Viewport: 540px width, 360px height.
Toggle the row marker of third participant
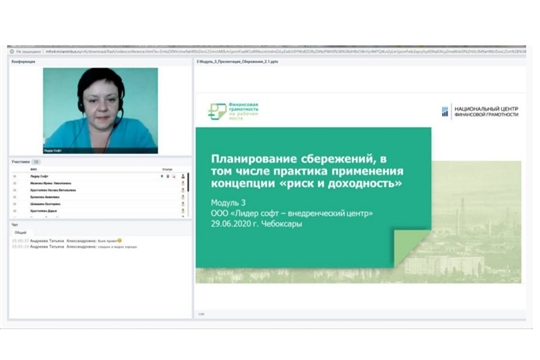pos(14,190)
